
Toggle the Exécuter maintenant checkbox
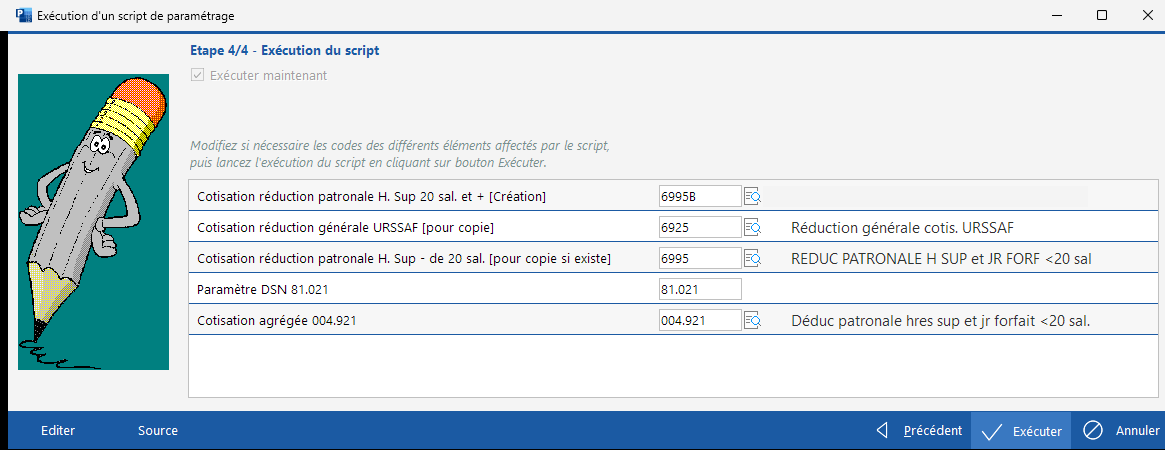click(197, 75)
